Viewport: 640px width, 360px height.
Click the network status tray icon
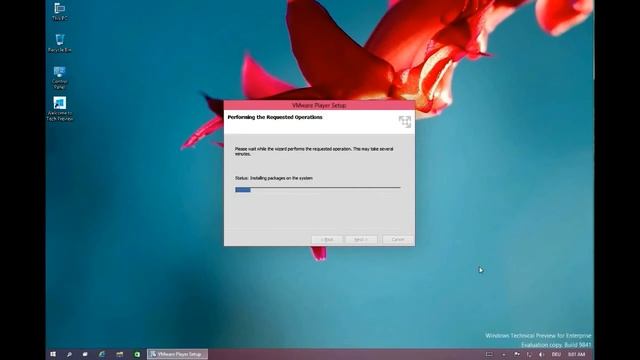tap(529, 355)
